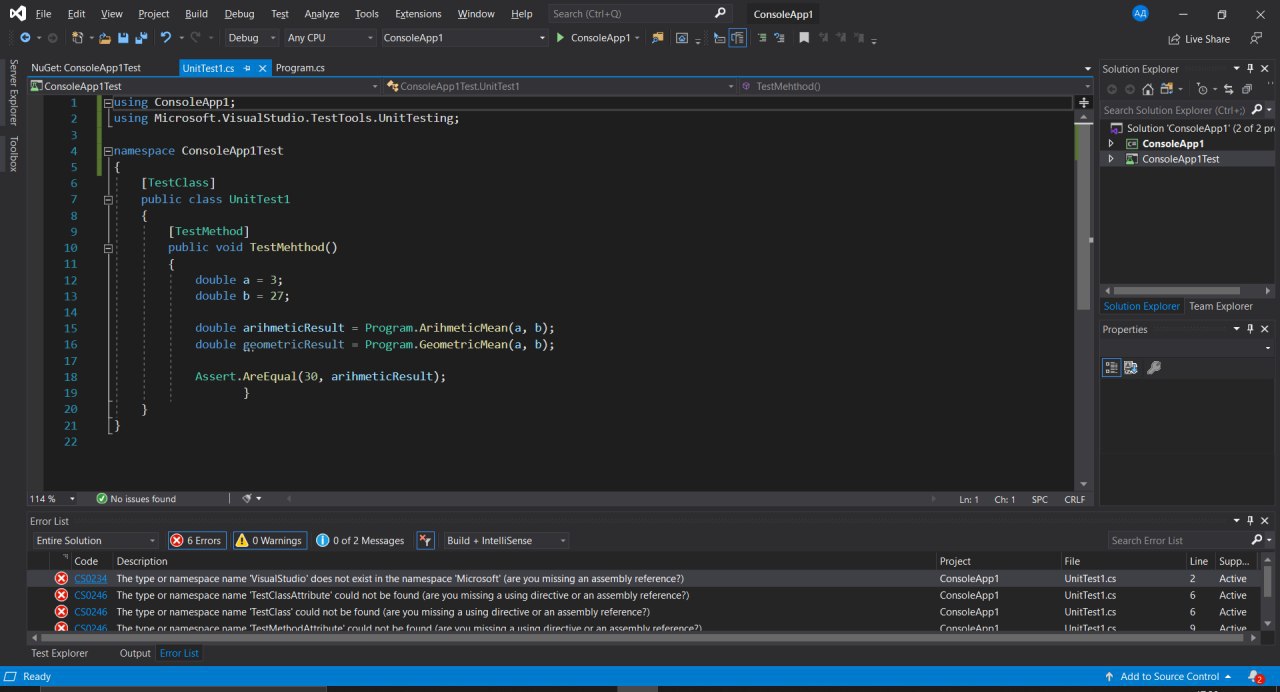This screenshot has height=692, width=1280.
Task: Toggle Auto Hide pin on Solution Explorer
Action: click(1250, 68)
